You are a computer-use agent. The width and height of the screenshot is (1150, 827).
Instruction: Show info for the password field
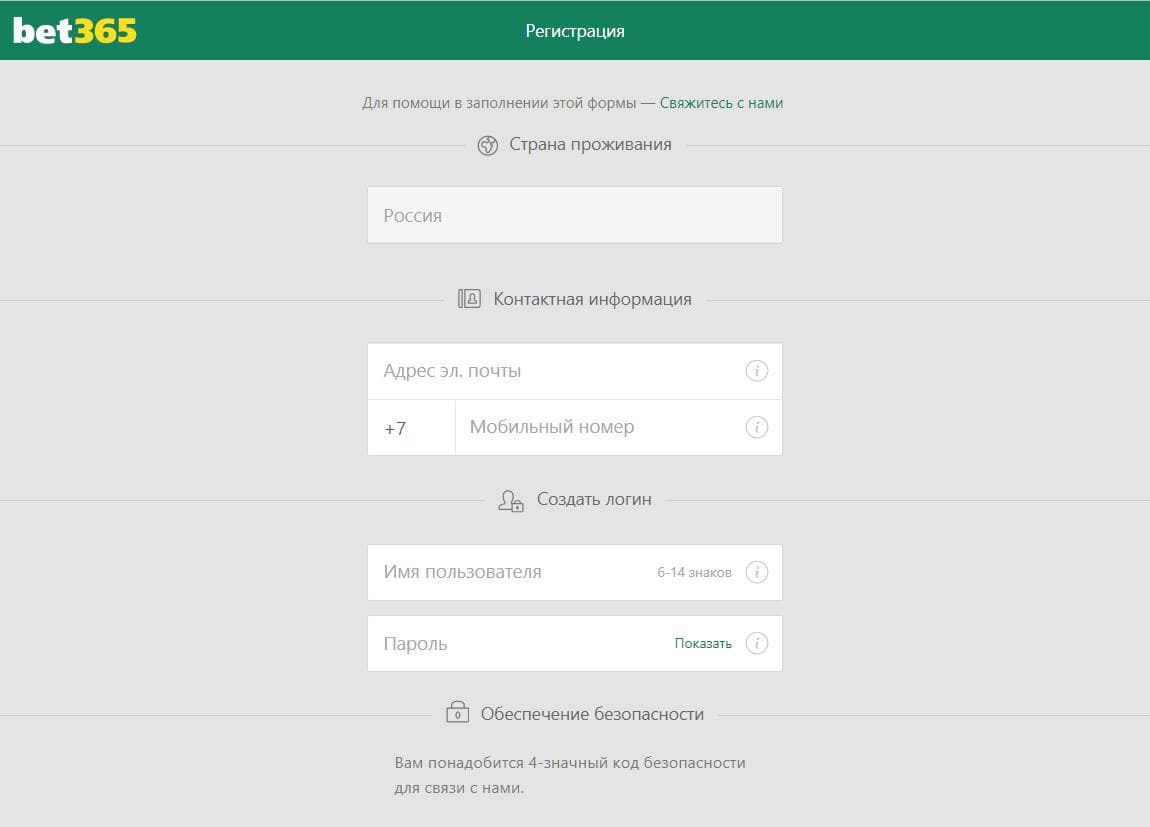(756, 643)
